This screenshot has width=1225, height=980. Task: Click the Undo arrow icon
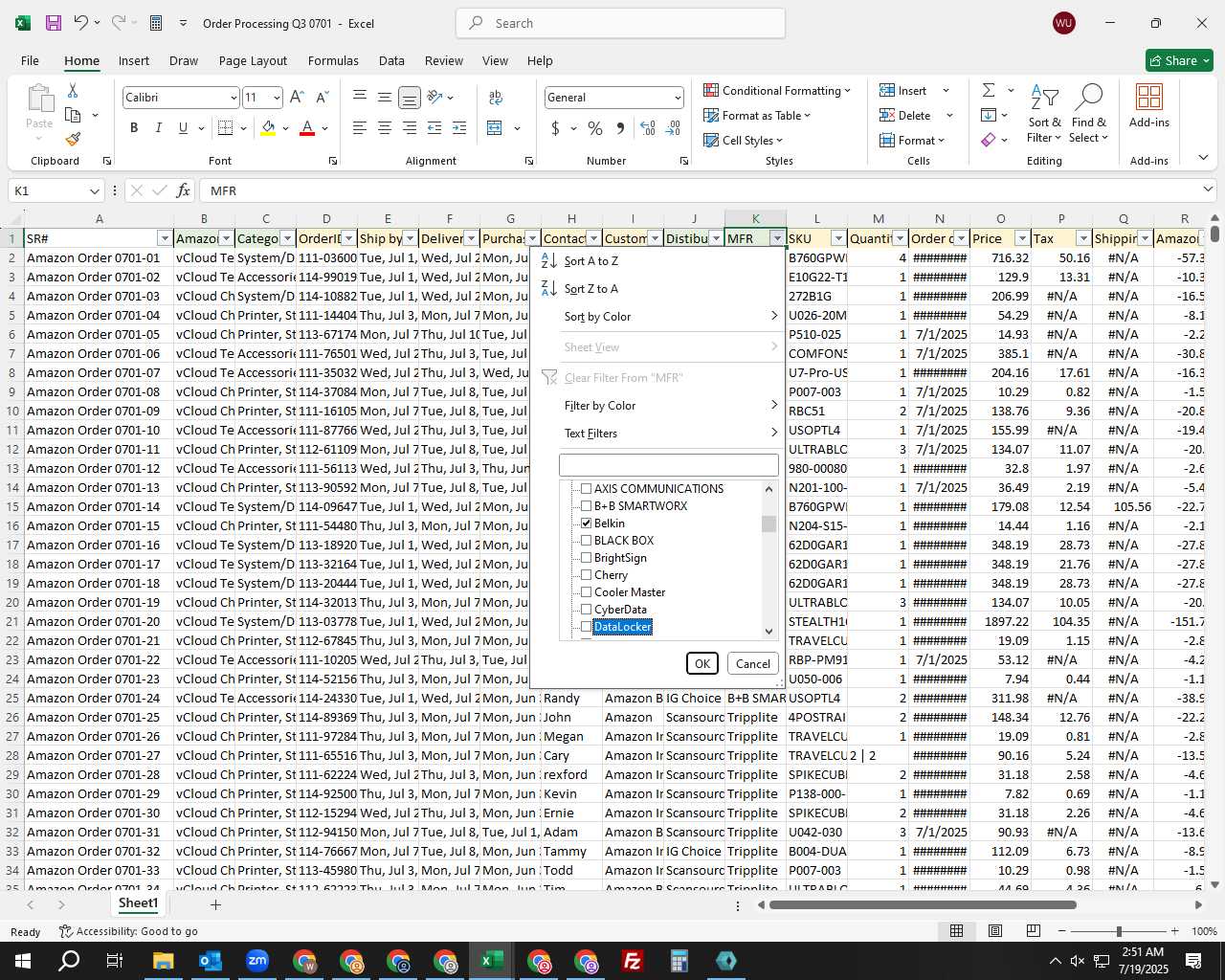(81, 23)
